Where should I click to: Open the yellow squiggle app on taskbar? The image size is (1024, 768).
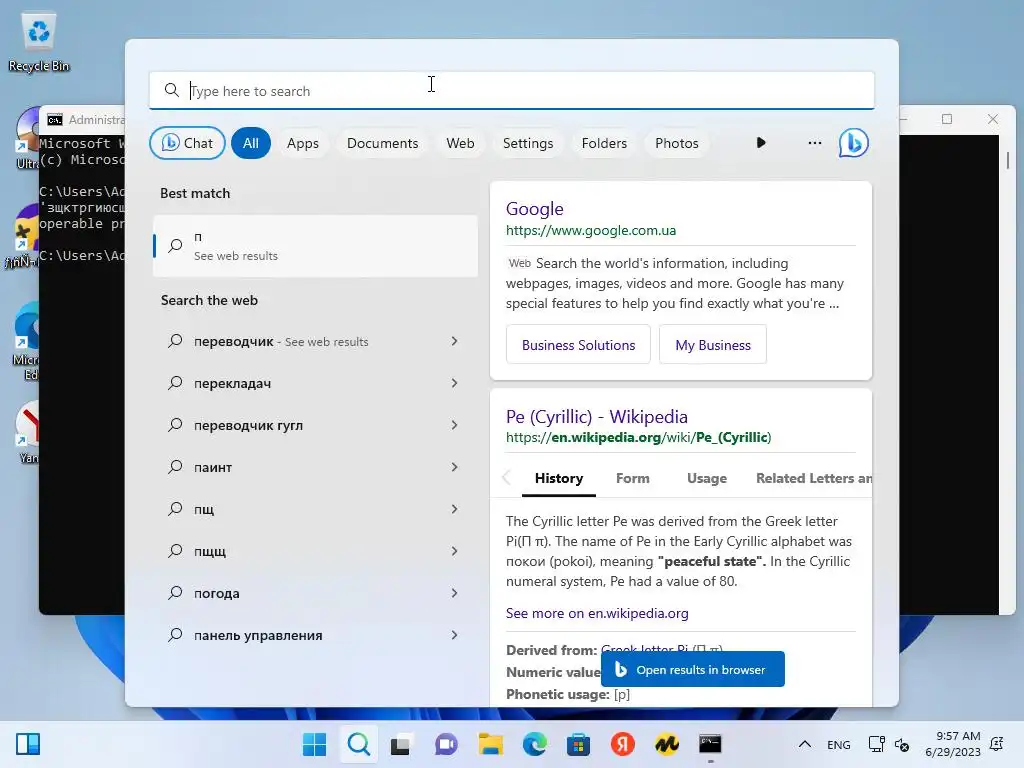(x=667, y=744)
